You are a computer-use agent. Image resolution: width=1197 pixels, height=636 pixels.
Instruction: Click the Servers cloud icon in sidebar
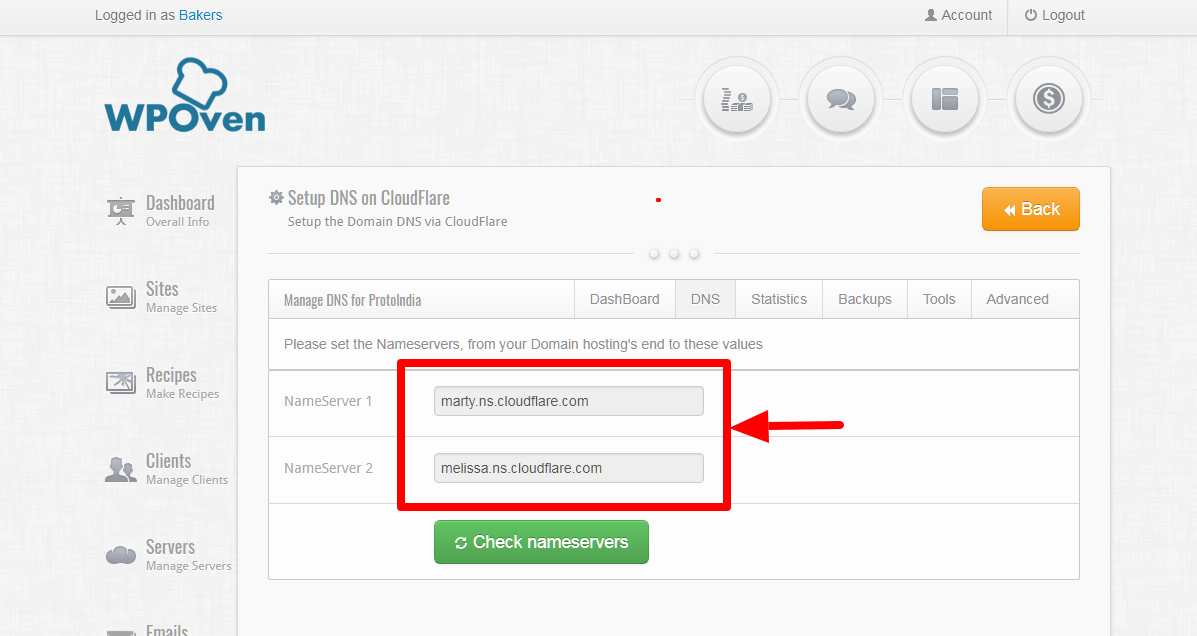pos(121,555)
